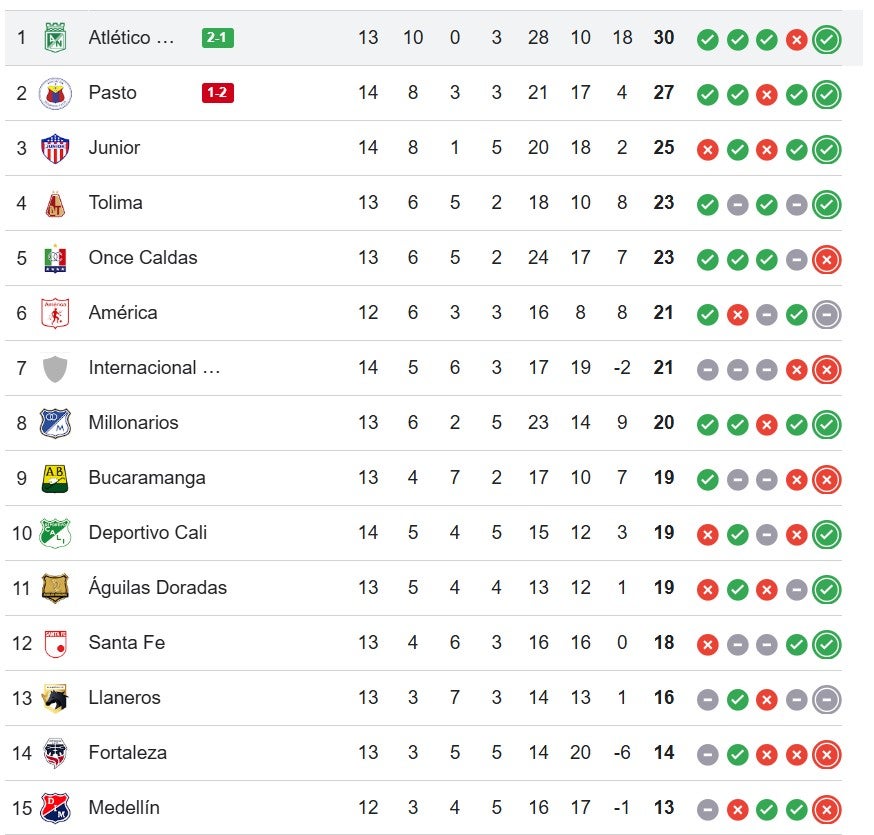Click the Internacional placeholder shield crest
874x835 pixels.
(55, 368)
